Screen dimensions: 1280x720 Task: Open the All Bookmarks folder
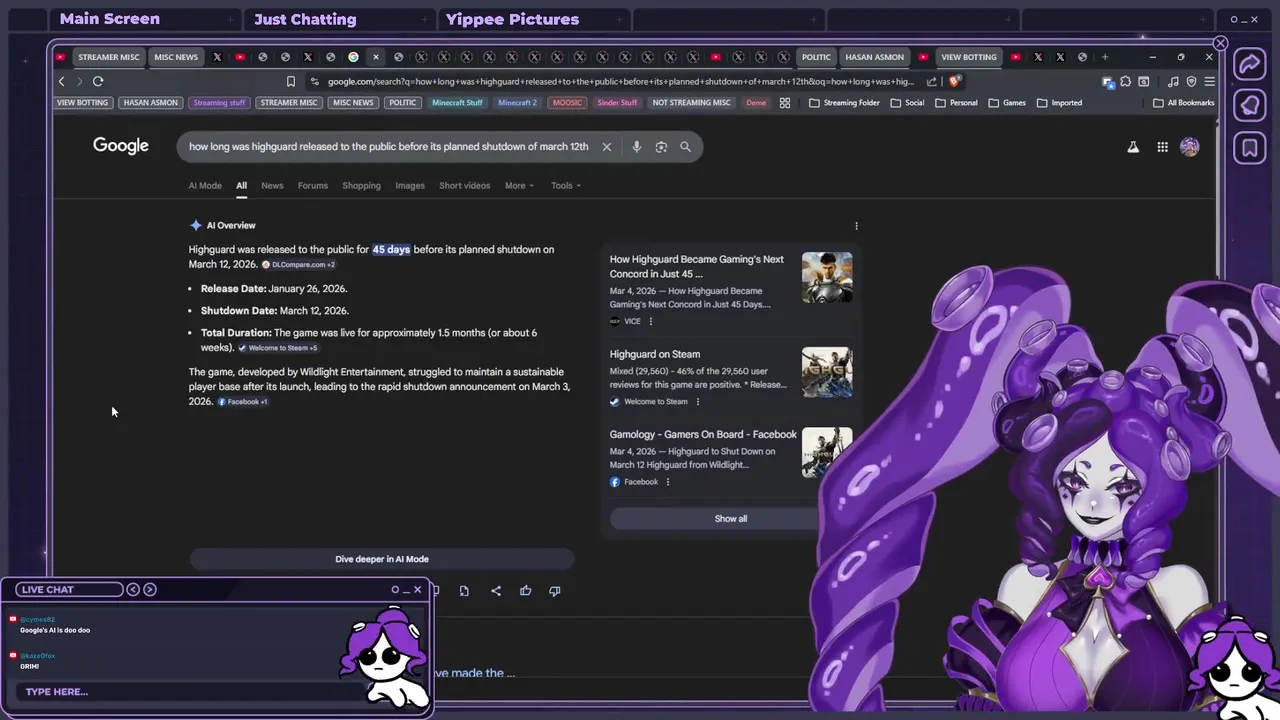(1184, 103)
